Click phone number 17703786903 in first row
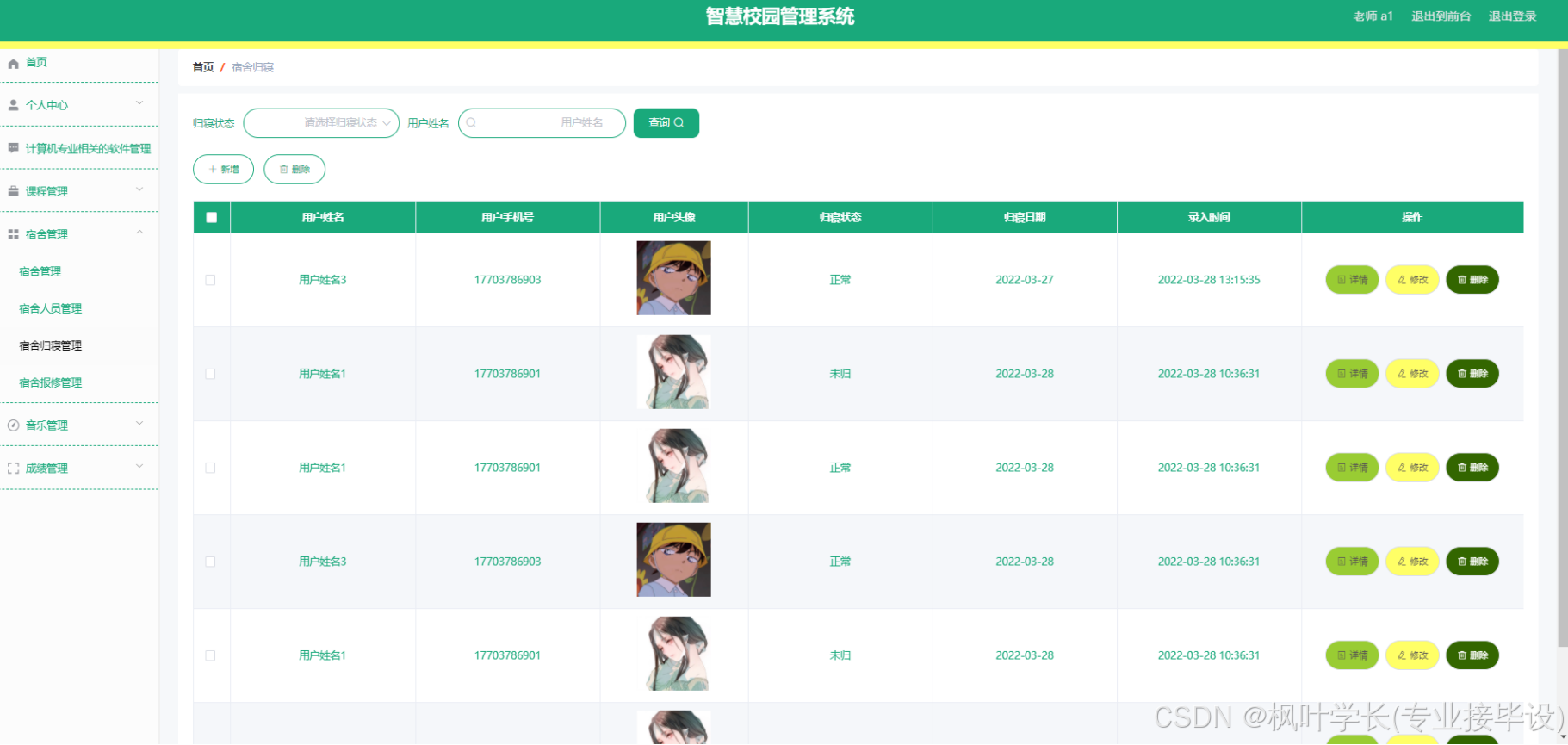 pyautogui.click(x=507, y=280)
